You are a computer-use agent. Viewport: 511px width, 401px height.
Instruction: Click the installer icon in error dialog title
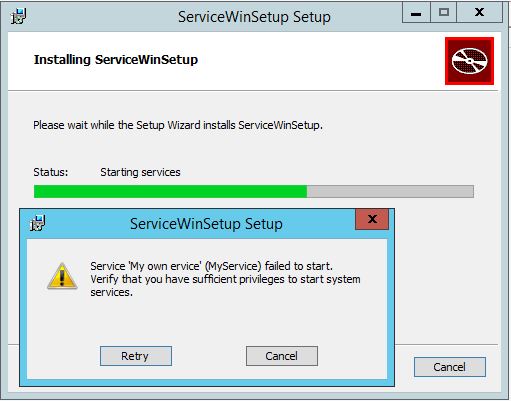point(38,223)
